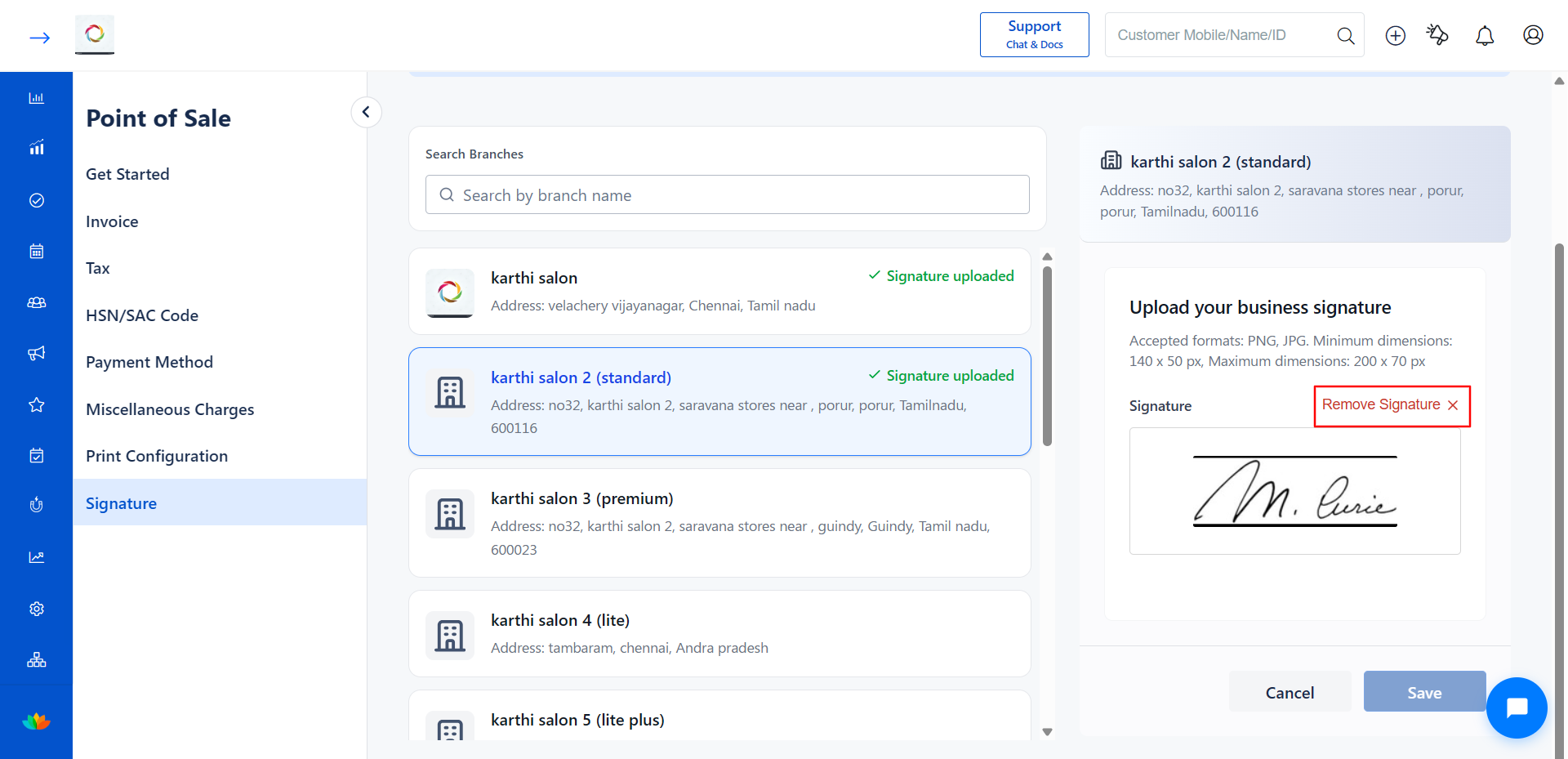Click branch list scrollbar down arrow
This screenshot has width=1568, height=759.
pyautogui.click(x=1048, y=732)
